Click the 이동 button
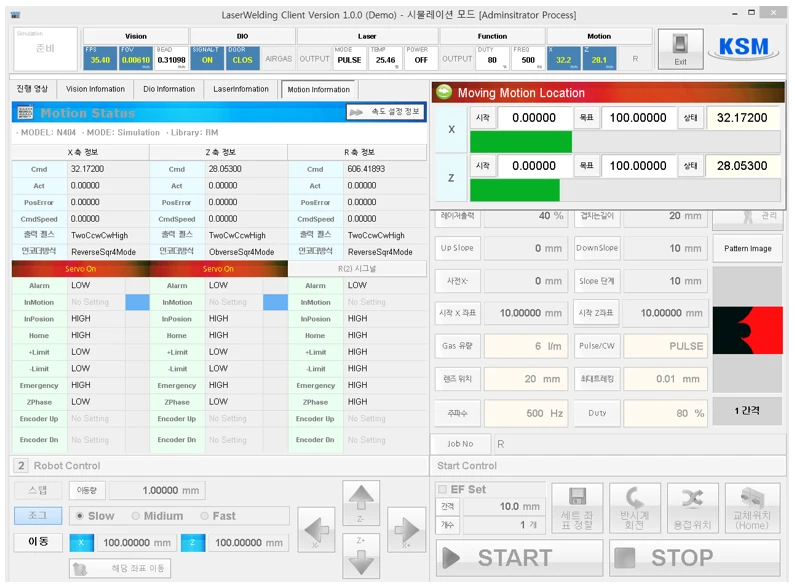The image size is (795, 588). [x=38, y=542]
